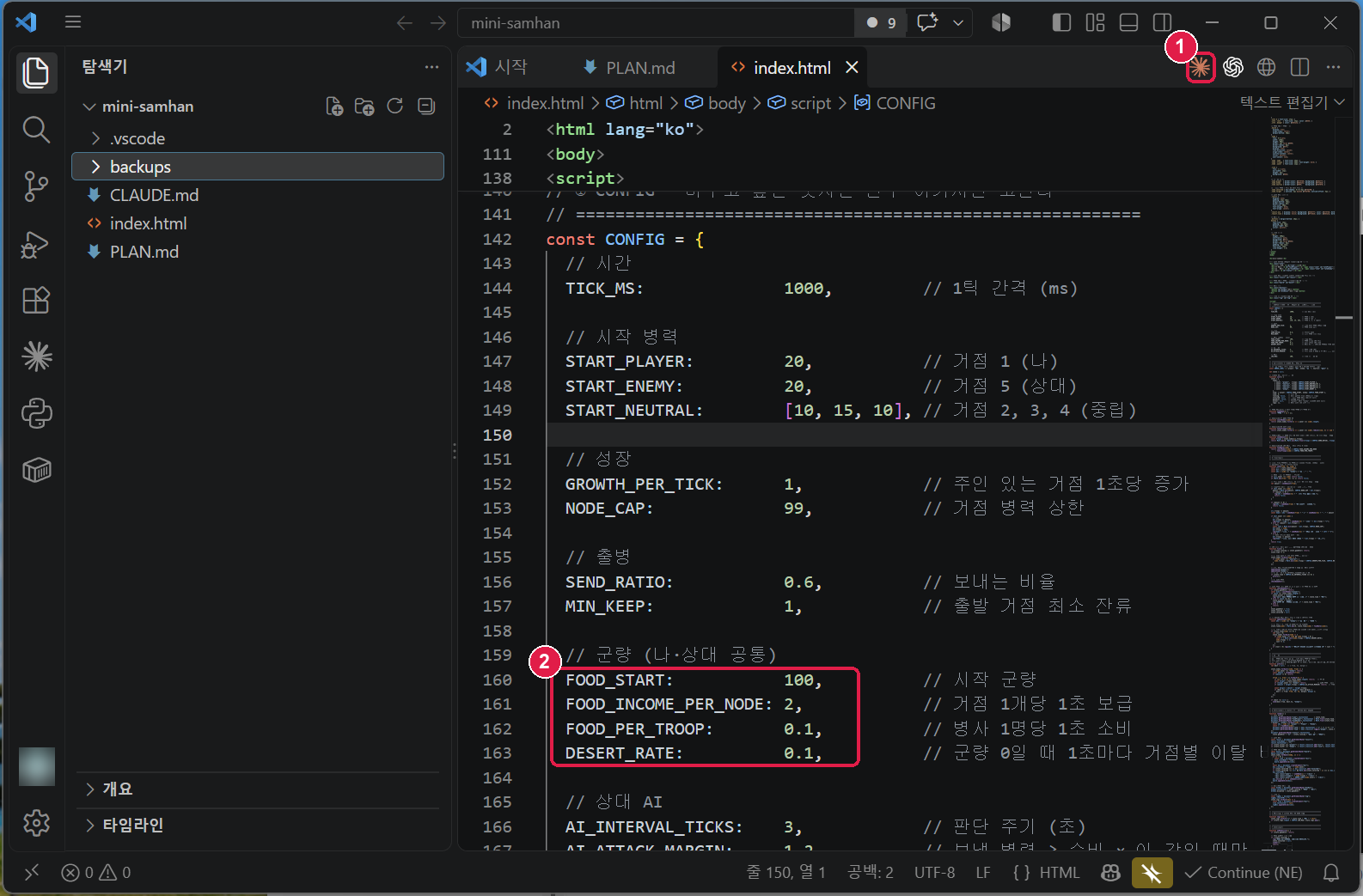
Task: Show errors and warnings in status bar
Action: click(96, 873)
